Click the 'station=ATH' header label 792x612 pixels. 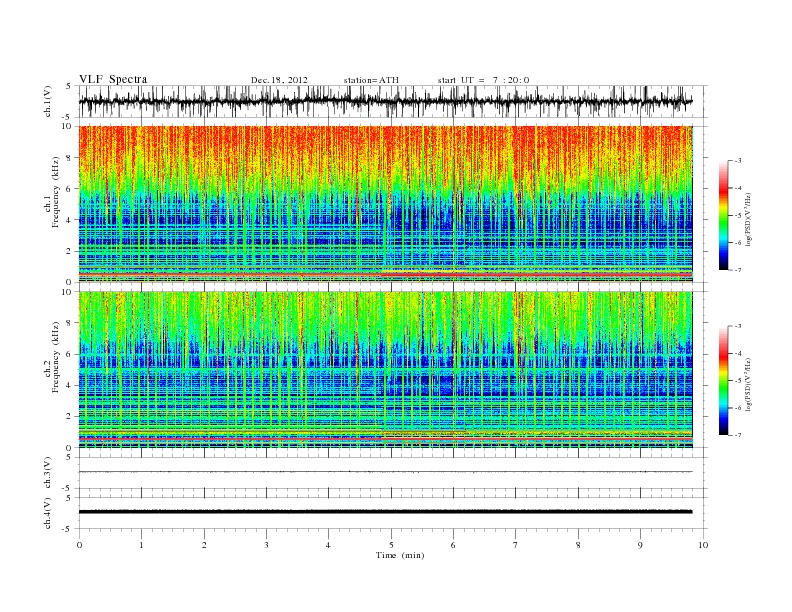[x=371, y=80]
